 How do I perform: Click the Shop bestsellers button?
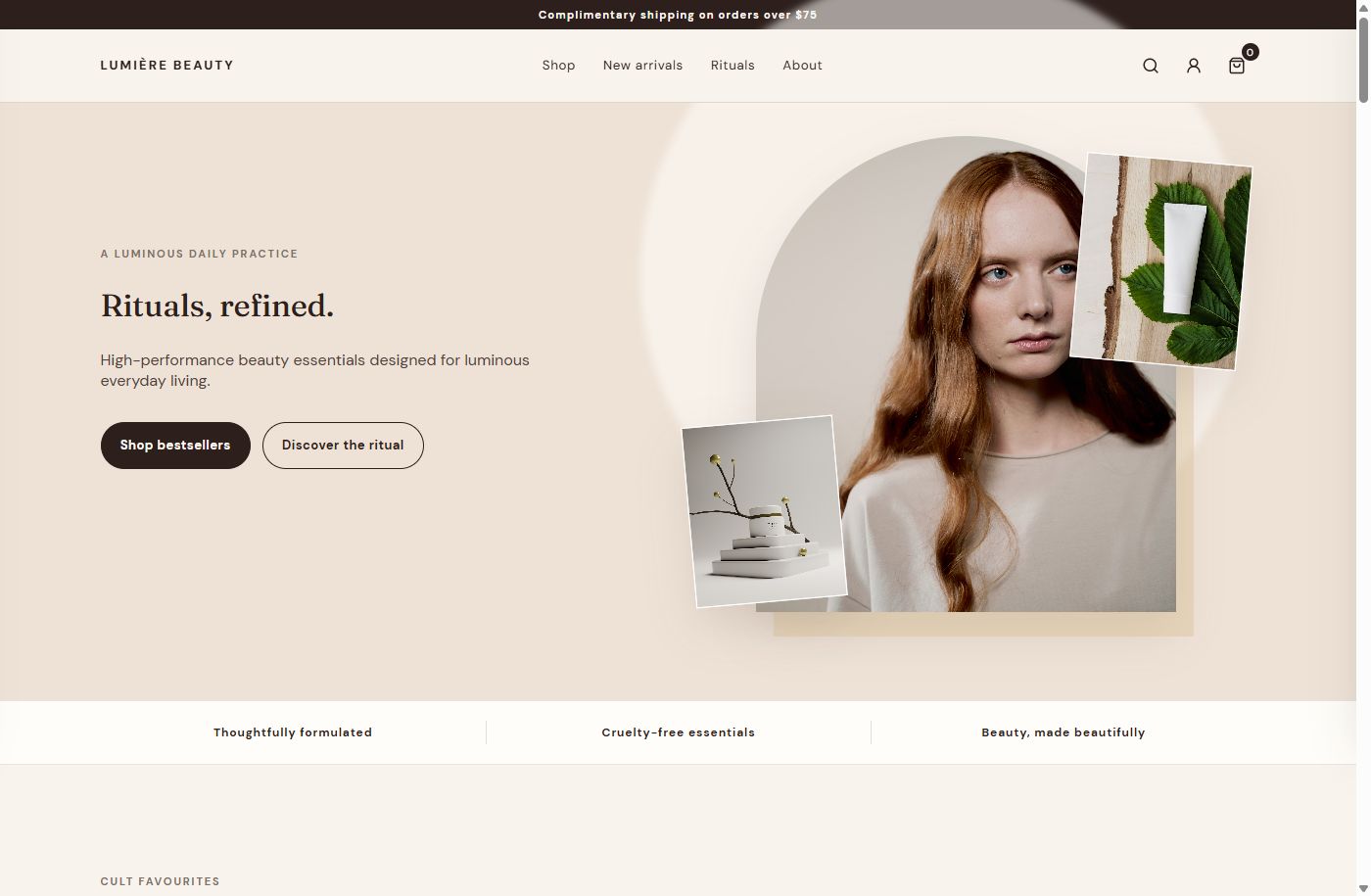click(x=175, y=446)
